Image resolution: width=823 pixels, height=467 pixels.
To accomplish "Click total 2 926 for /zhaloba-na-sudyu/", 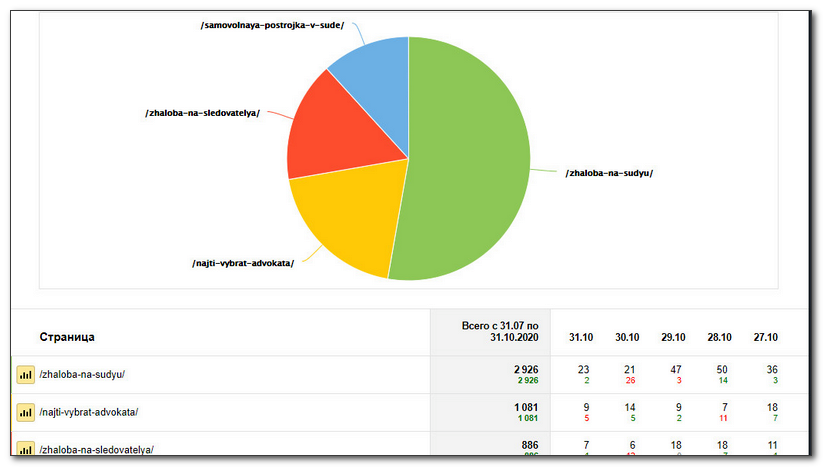I will [526, 369].
